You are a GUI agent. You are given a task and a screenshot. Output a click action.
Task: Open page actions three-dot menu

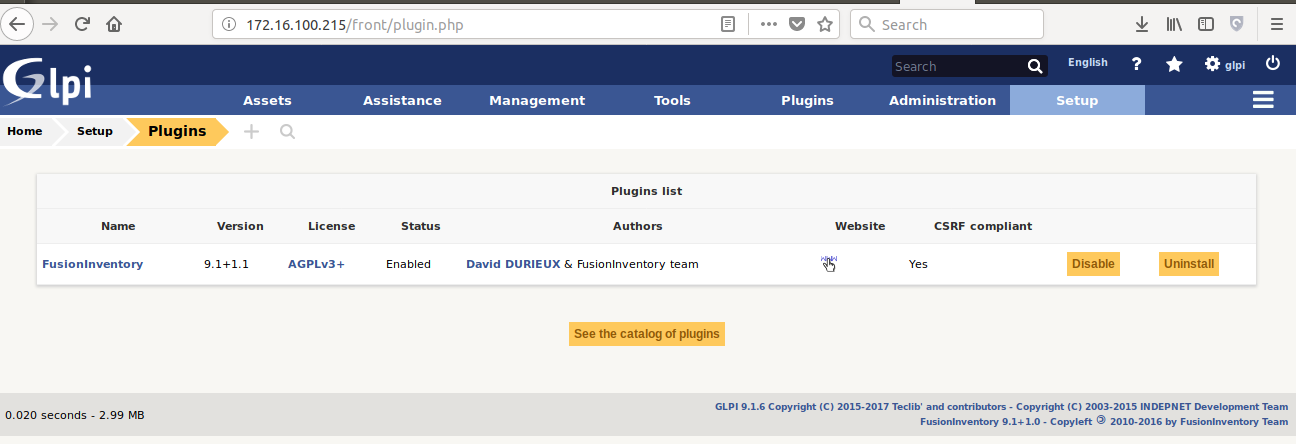(x=769, y=24)
